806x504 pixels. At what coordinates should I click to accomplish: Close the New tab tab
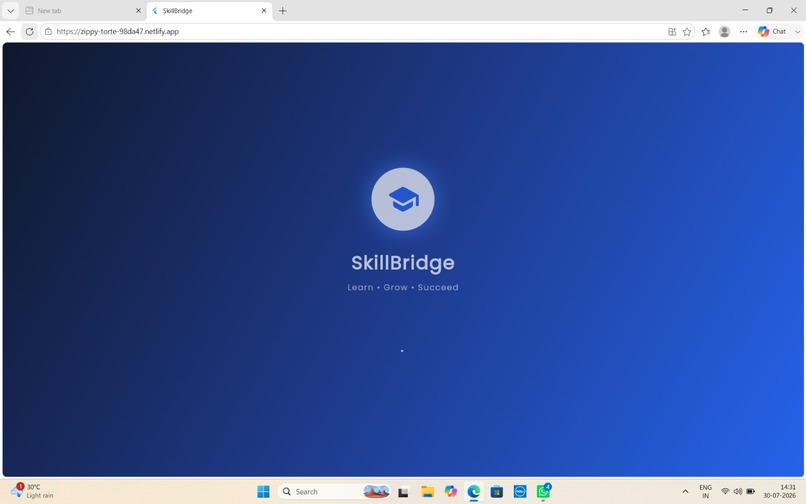(x=138, y=10)
